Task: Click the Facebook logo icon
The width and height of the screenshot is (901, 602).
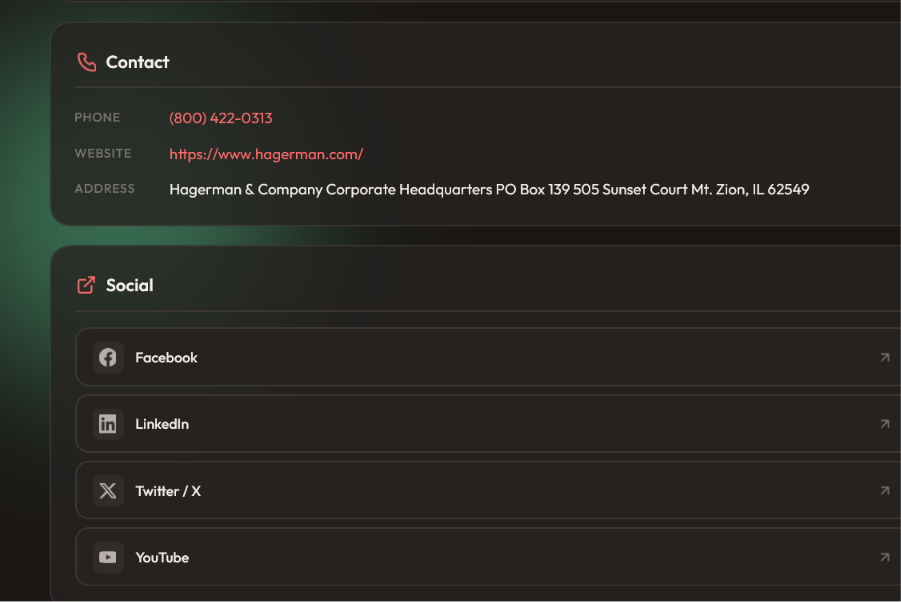Action: (x=107, y=357)
